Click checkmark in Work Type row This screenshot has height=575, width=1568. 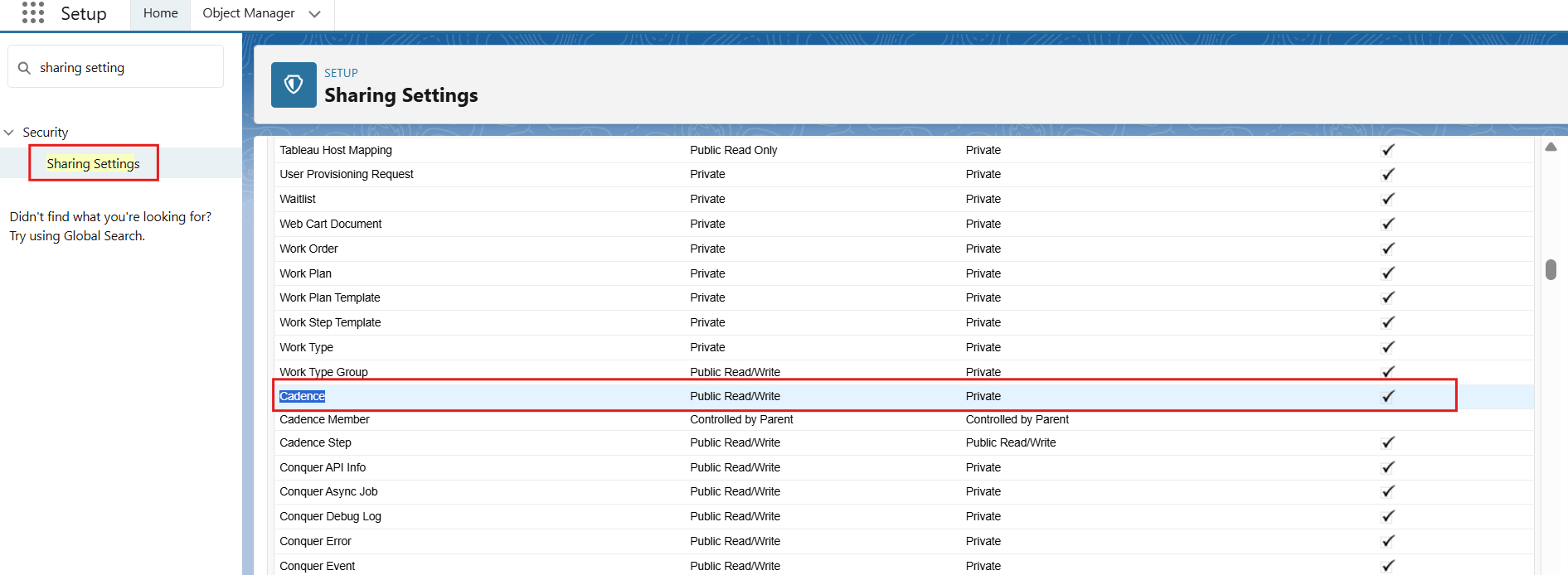[1387, 347]
